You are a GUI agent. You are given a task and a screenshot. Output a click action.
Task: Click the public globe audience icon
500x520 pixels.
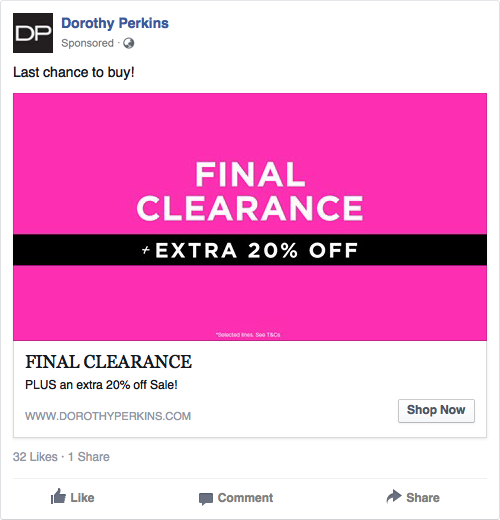pos(129,43)
